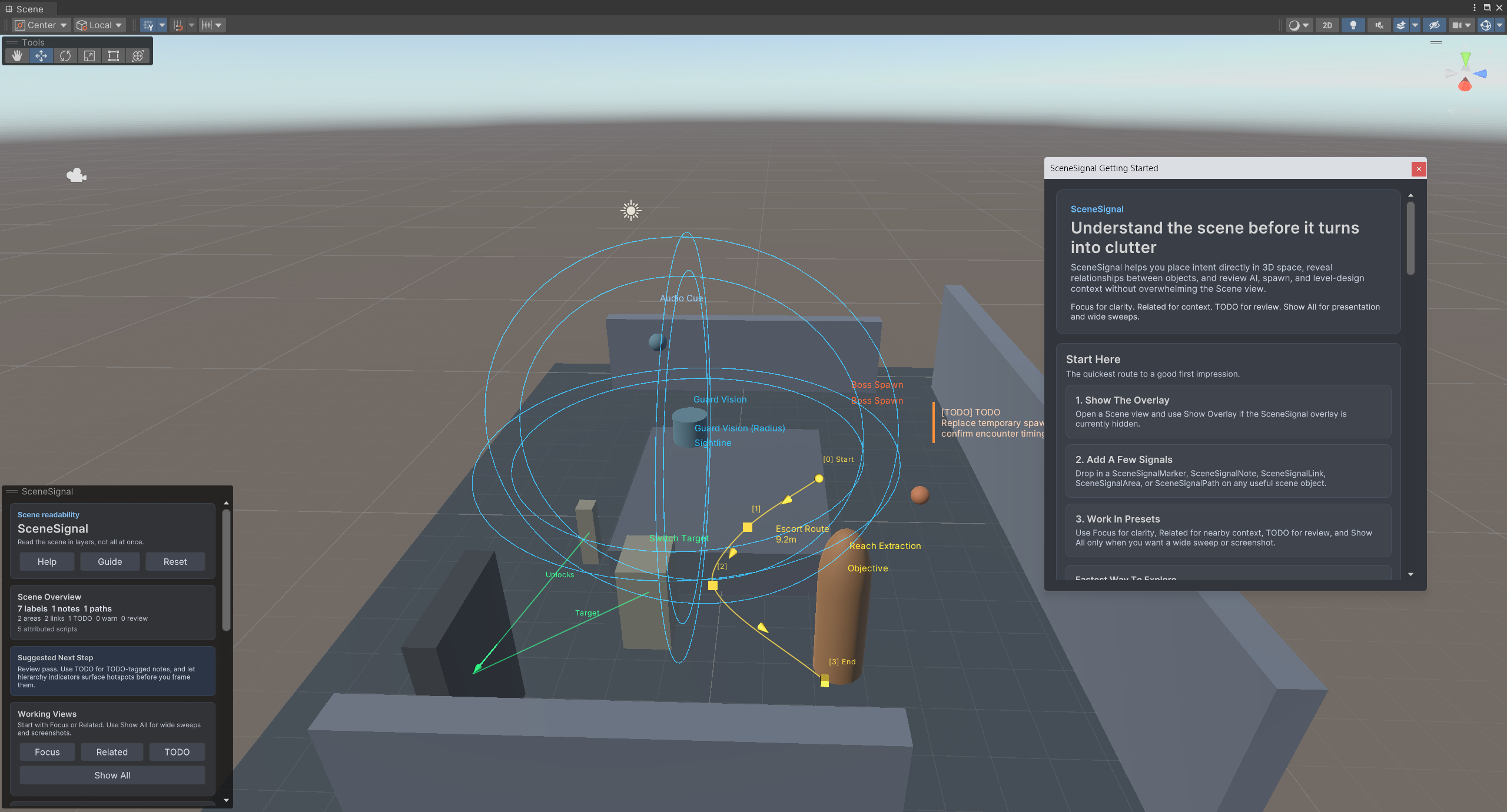Click the Getting Started vertical scrollbar thumb

1410,238
